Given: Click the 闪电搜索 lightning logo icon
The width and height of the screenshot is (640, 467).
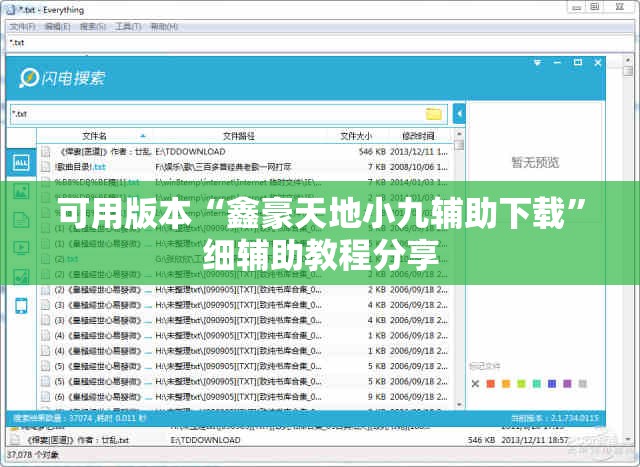Looking at the screenshot, I should [x=29, y=78].
